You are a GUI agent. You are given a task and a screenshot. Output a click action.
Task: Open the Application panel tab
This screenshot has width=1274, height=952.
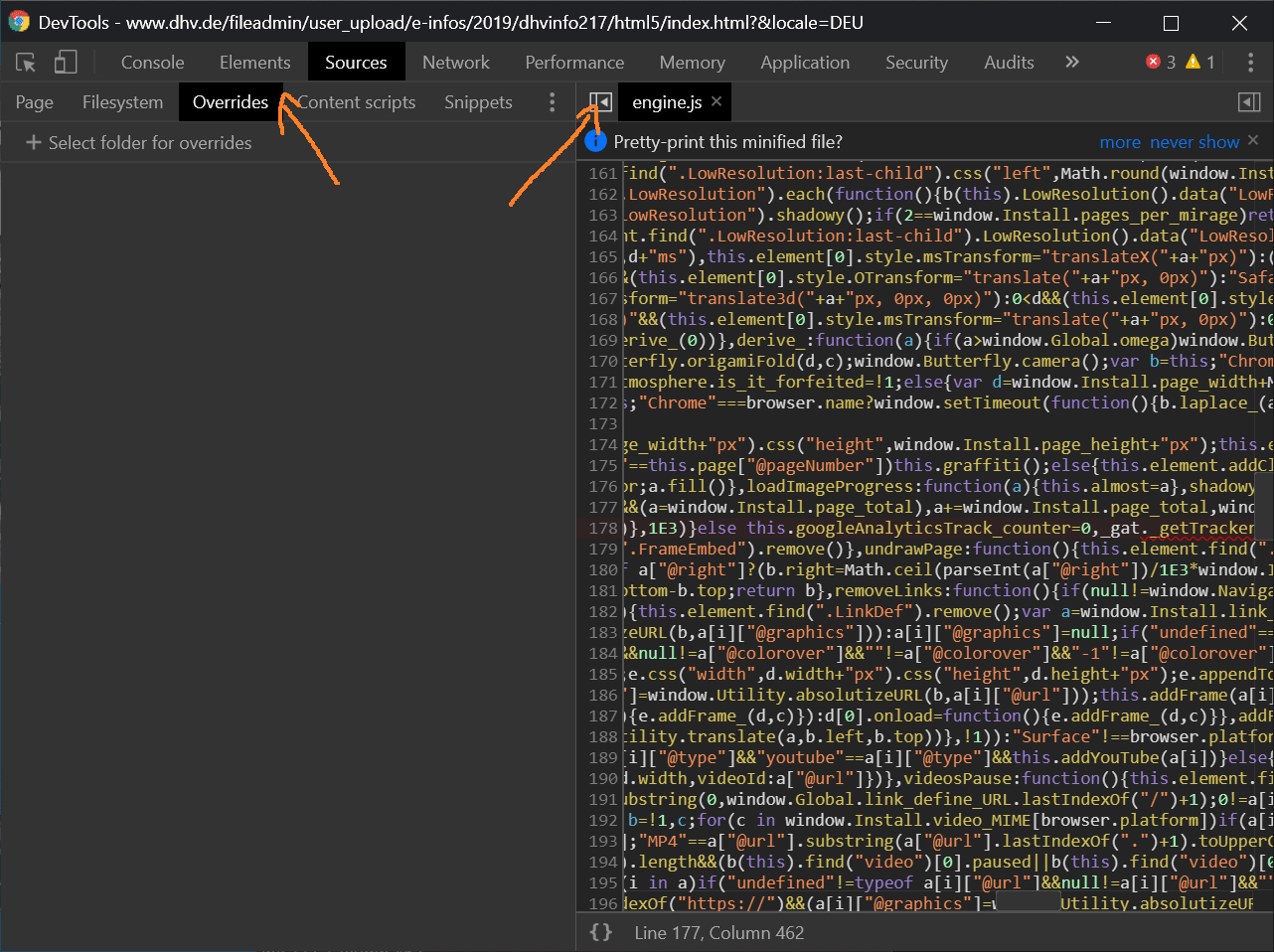tap(804, 63)
